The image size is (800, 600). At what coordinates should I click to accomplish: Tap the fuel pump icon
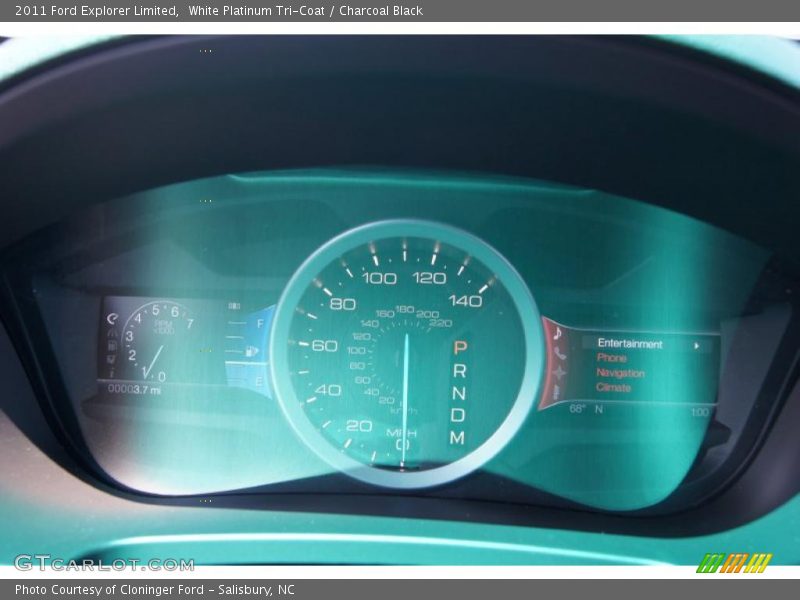[x=252, y=351]
